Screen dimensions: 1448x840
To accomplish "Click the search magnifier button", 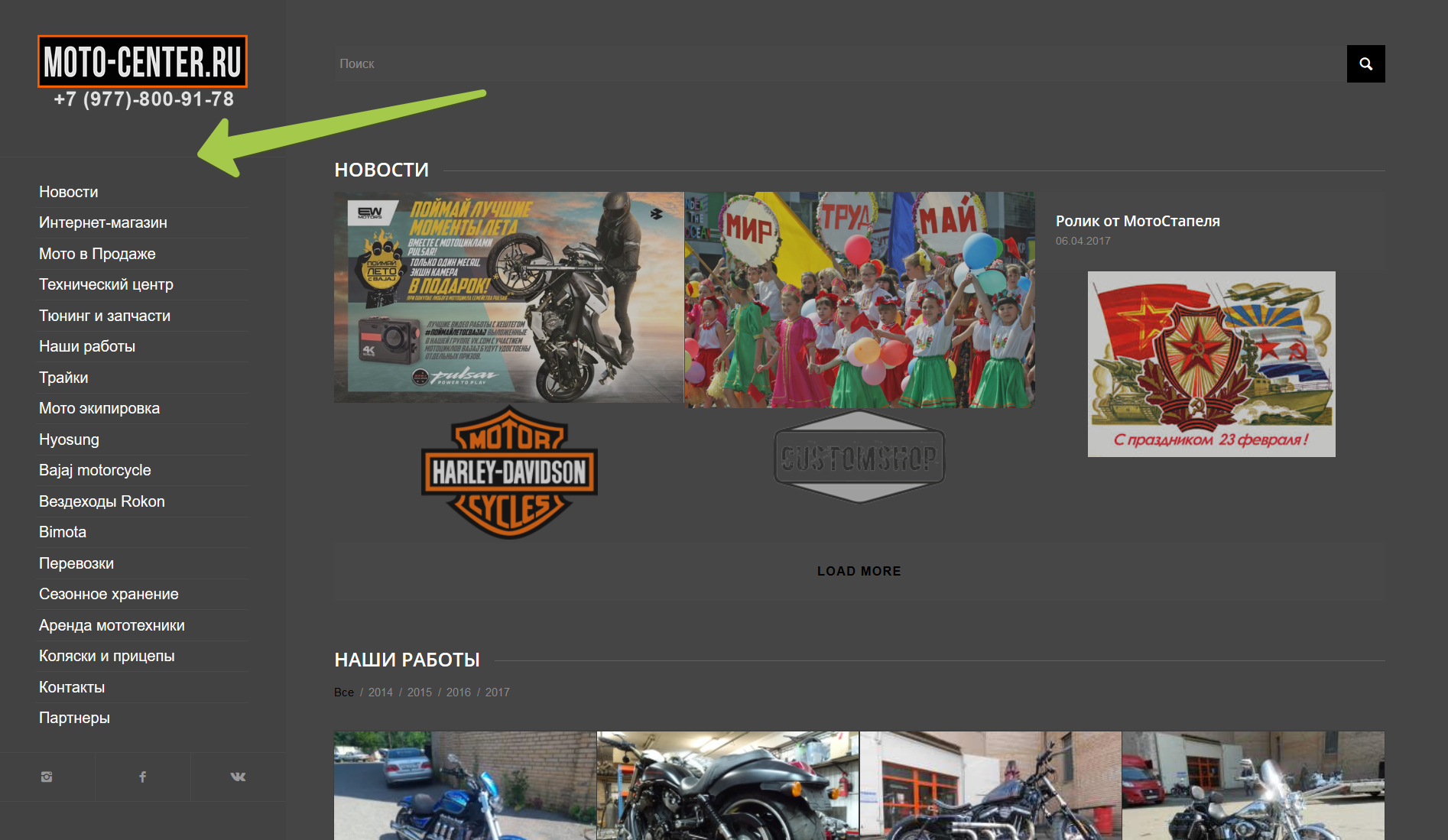I will point(1365,64).
